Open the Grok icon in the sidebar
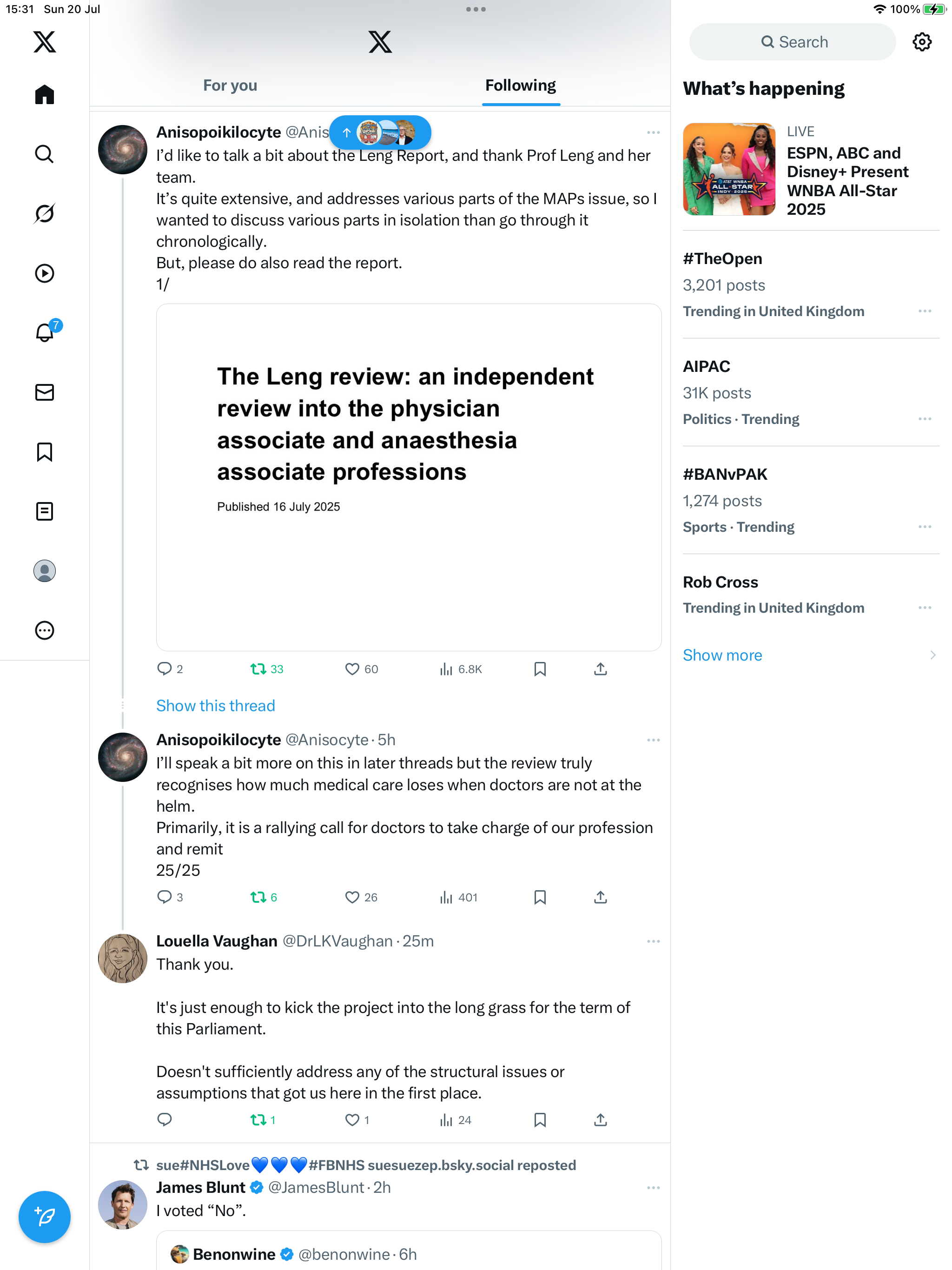 (44, 213)
